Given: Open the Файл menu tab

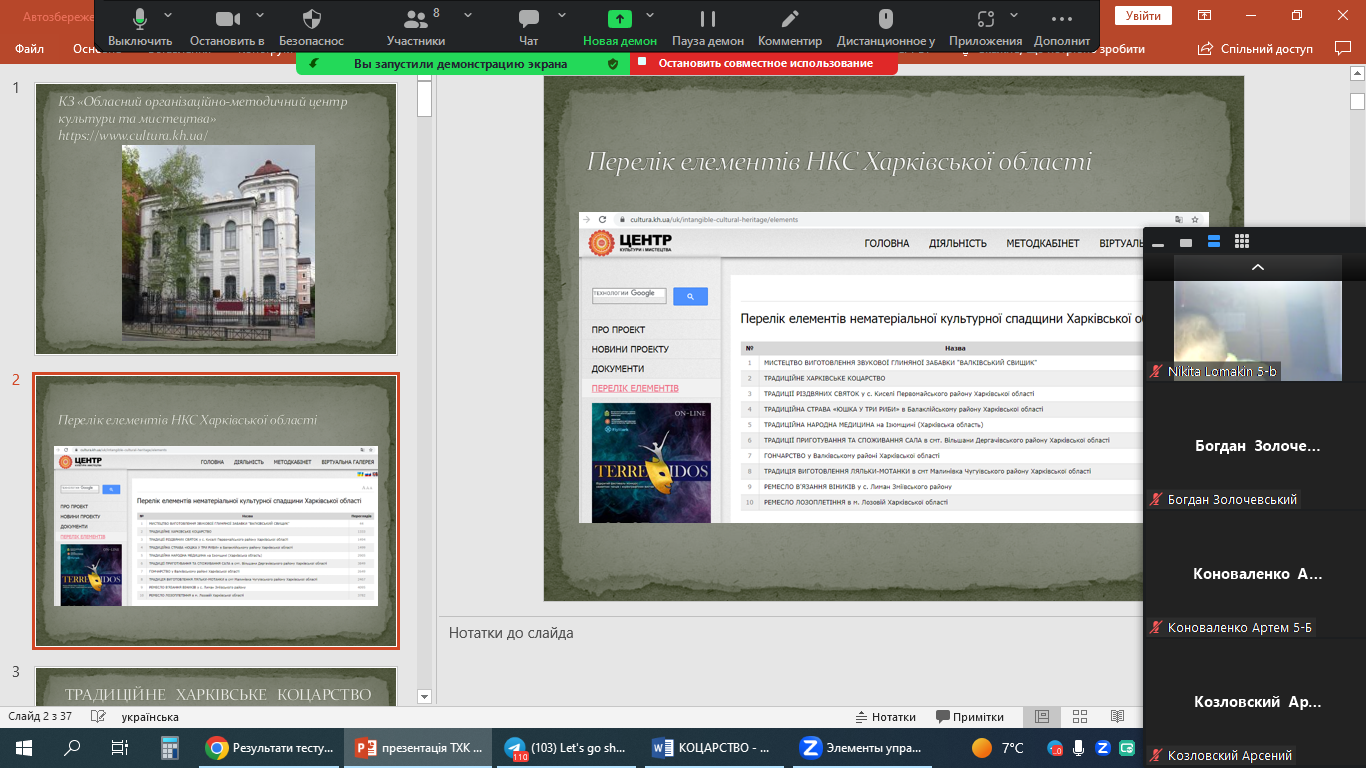Looking at the screenshot, I should click(x=30, y=48).
